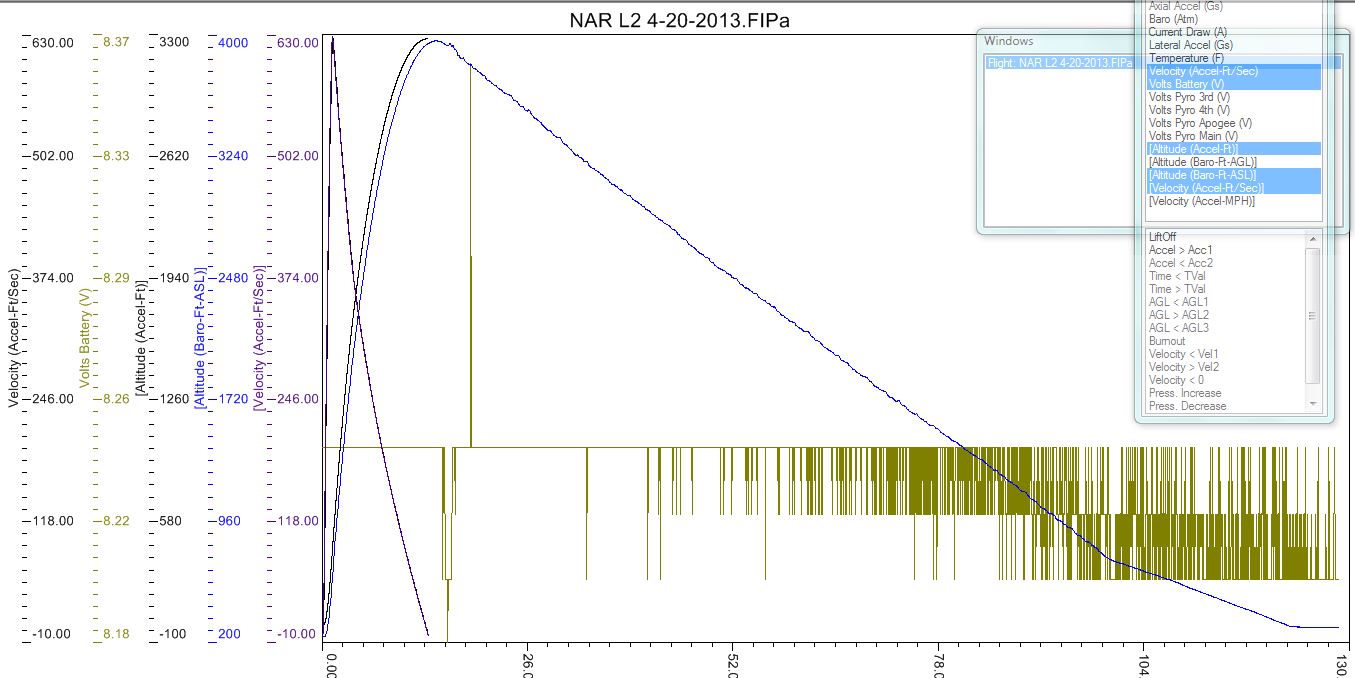Screen dimensions: 1355x678
Task: Select Volts Pyro Apogee (V) channel
Action: point(1200,123)
